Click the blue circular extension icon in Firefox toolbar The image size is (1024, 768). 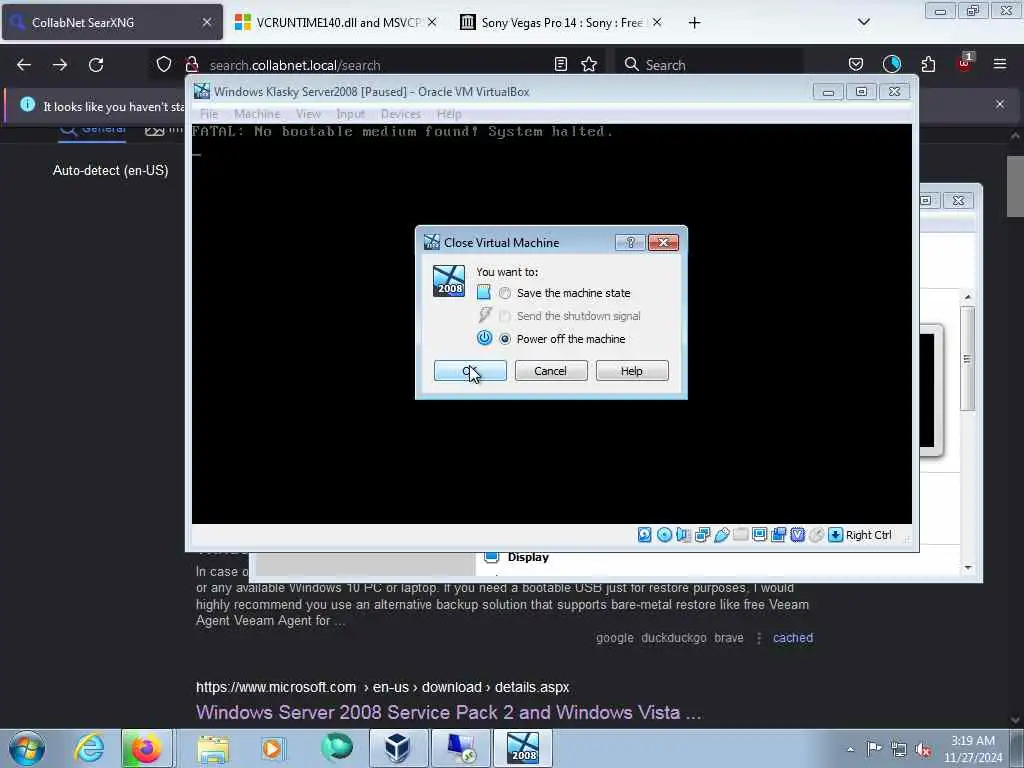[891, 64]
